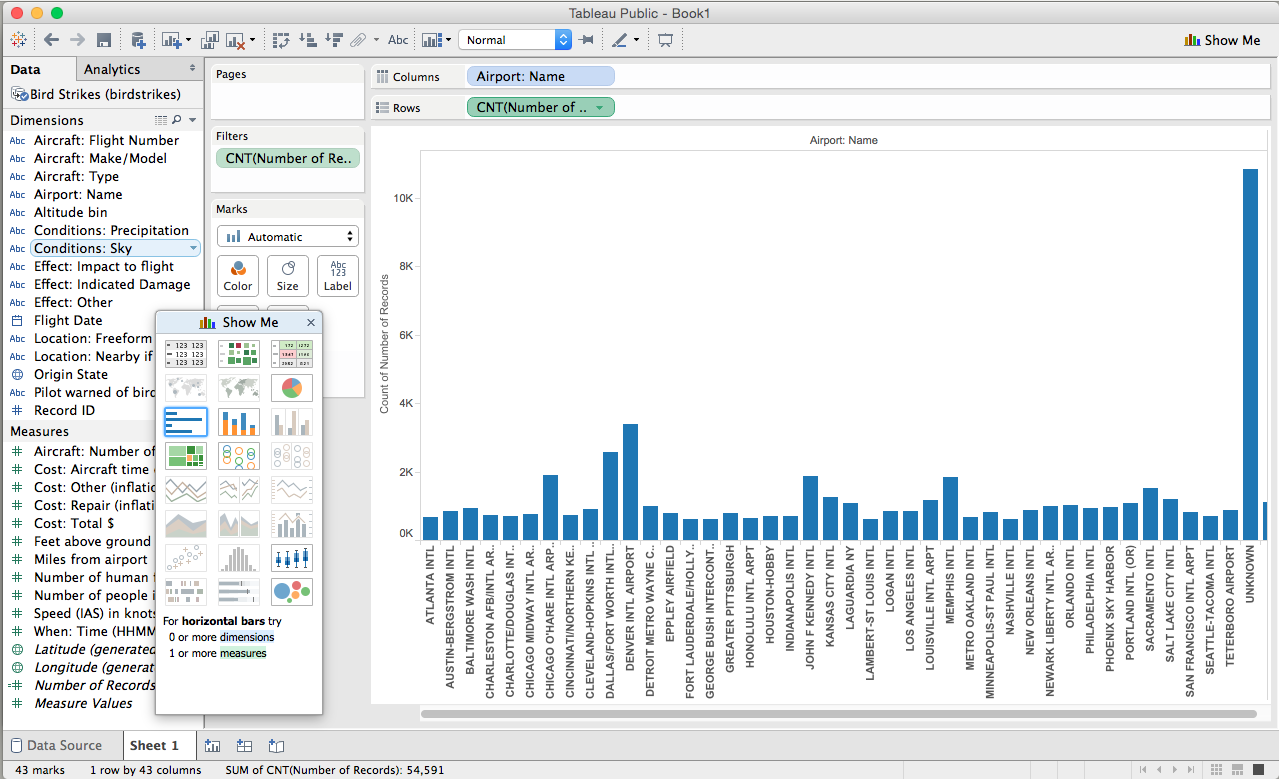Click the Color button on Marks card
Screen dimensions: 1279x779
[238, 276]
